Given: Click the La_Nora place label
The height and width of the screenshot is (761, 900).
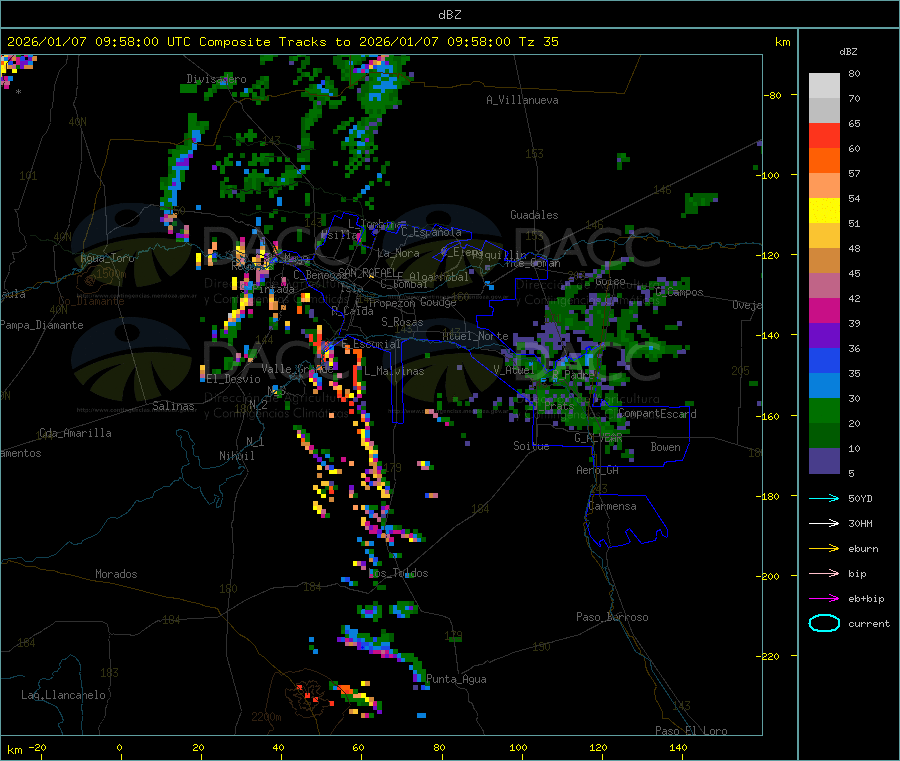Looking at the screenshot, I should tap(398, 253).
